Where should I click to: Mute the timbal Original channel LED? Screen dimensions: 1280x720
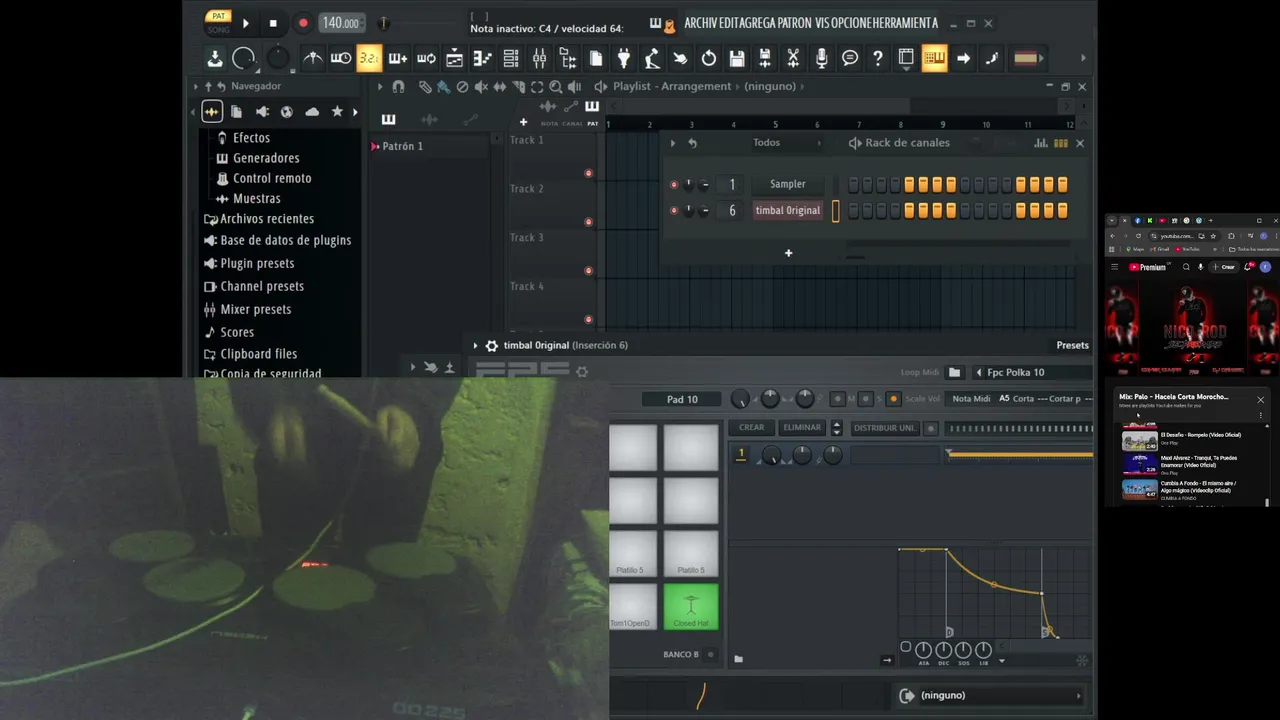coord(674,211)
